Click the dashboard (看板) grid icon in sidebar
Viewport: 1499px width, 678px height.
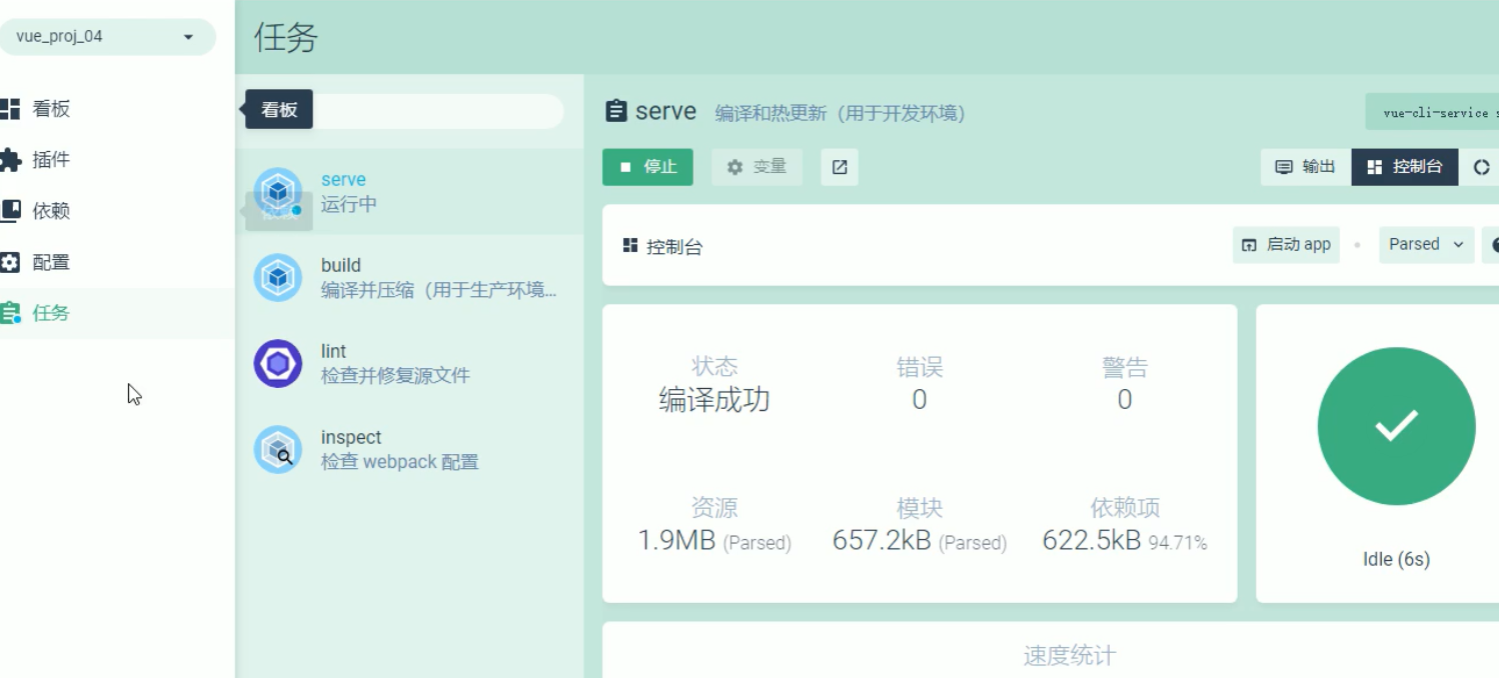10,109
